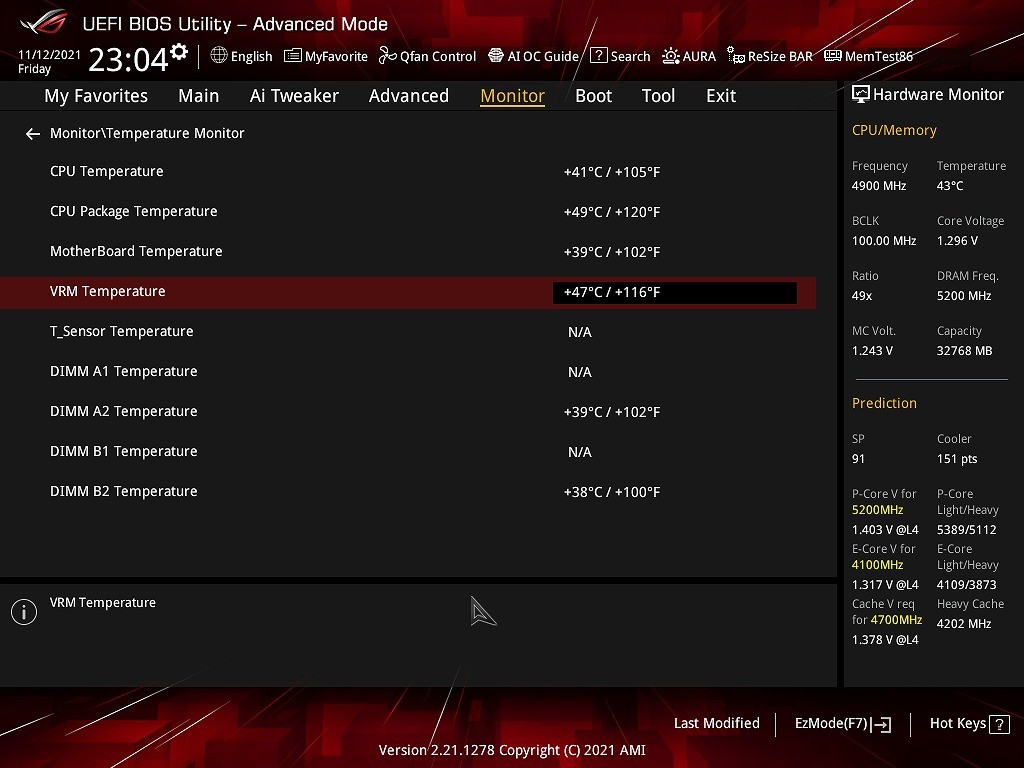1024x768 pixels.
Task: Open AURA settings
Action: 699,56
